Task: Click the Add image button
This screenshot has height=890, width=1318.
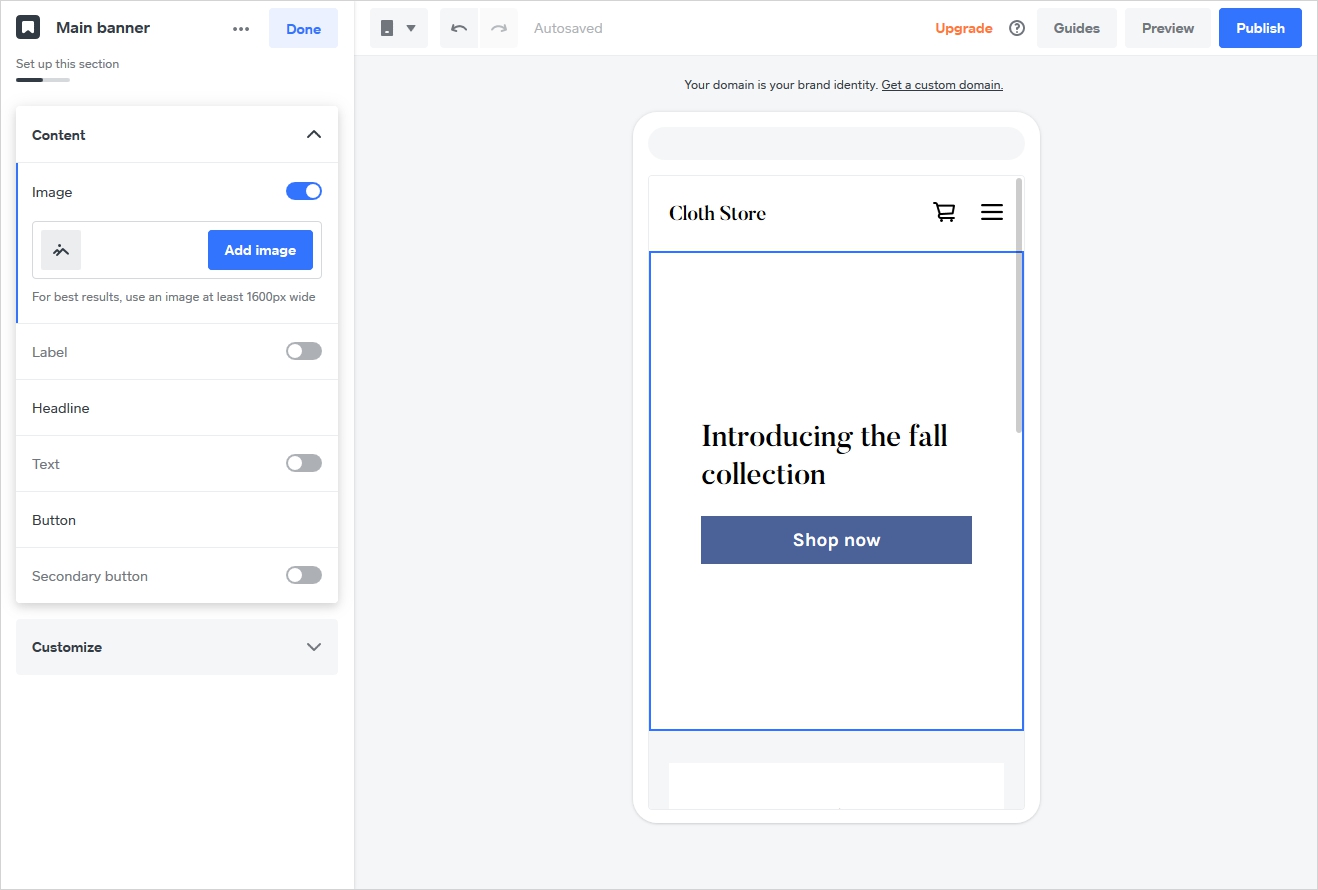Action: tap(260, 250)
